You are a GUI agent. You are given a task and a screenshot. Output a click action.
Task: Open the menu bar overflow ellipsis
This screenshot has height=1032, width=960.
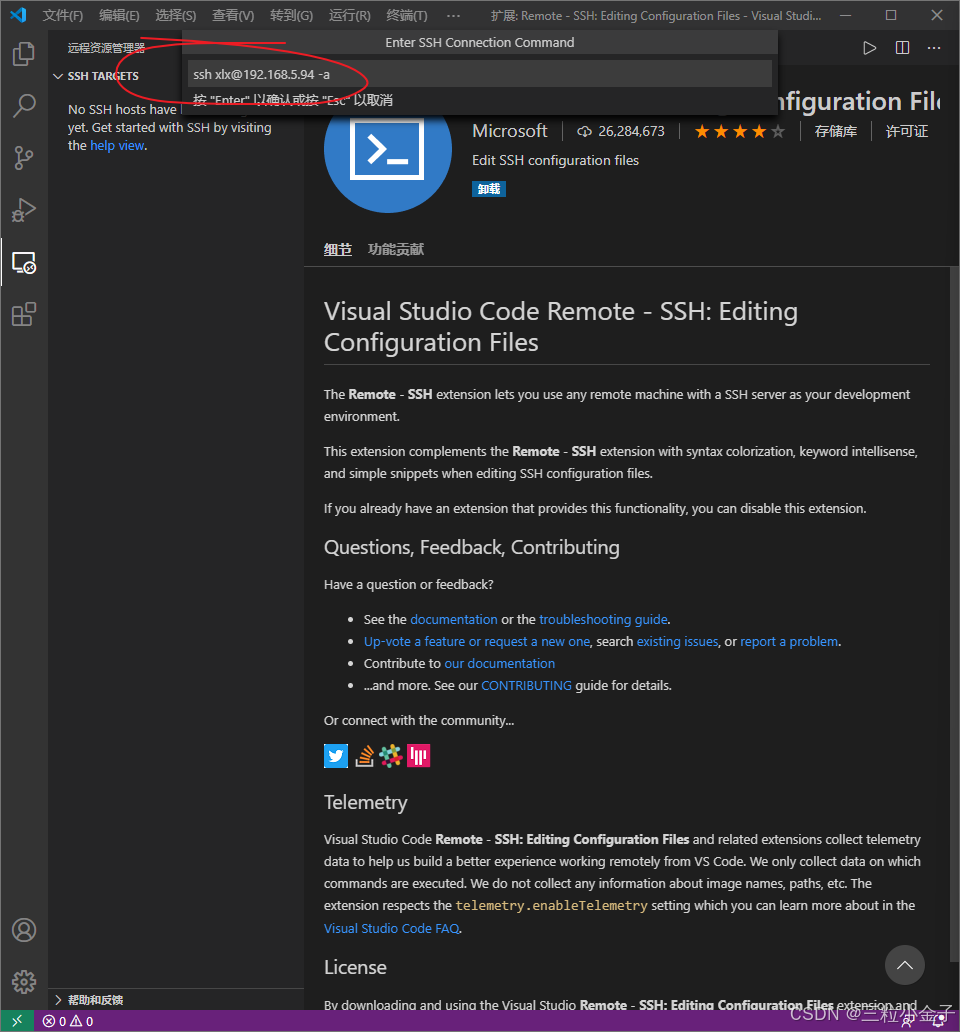(453, 15)
